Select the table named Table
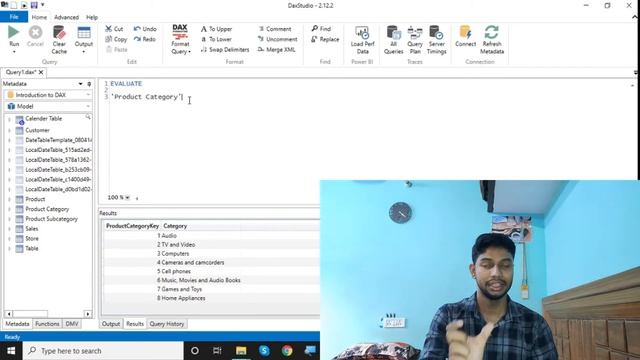Screen dimensions: 640x360 coord(31,248)
